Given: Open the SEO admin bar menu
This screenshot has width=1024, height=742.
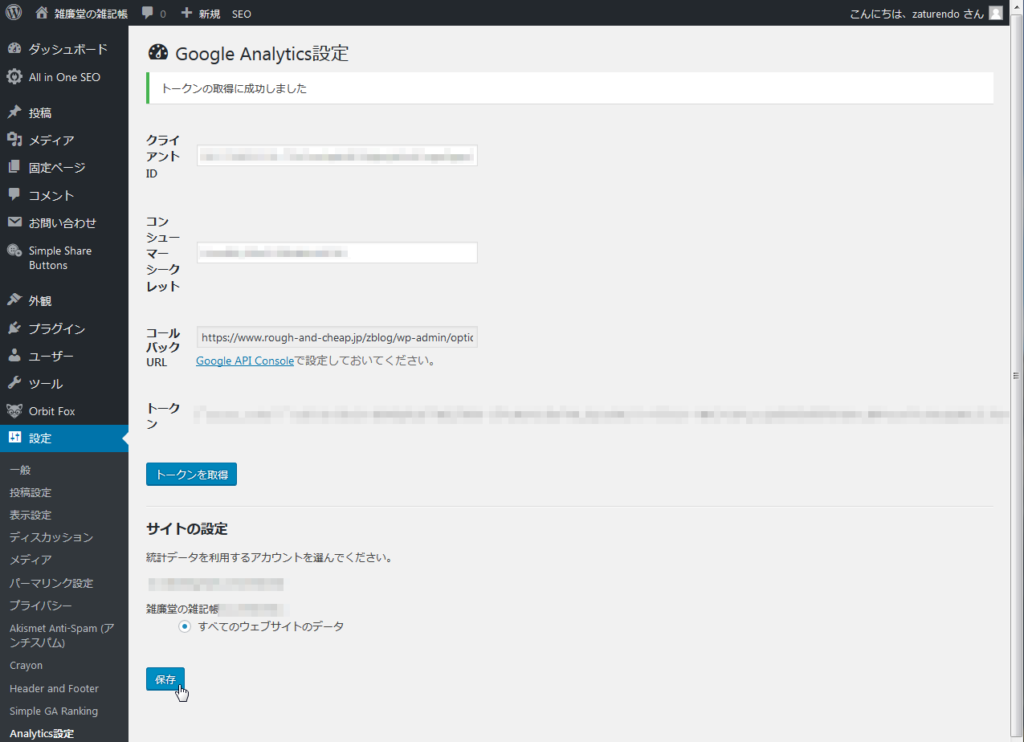Looking at the screenshot, I should pyautogui.click(x=242, y=13).
